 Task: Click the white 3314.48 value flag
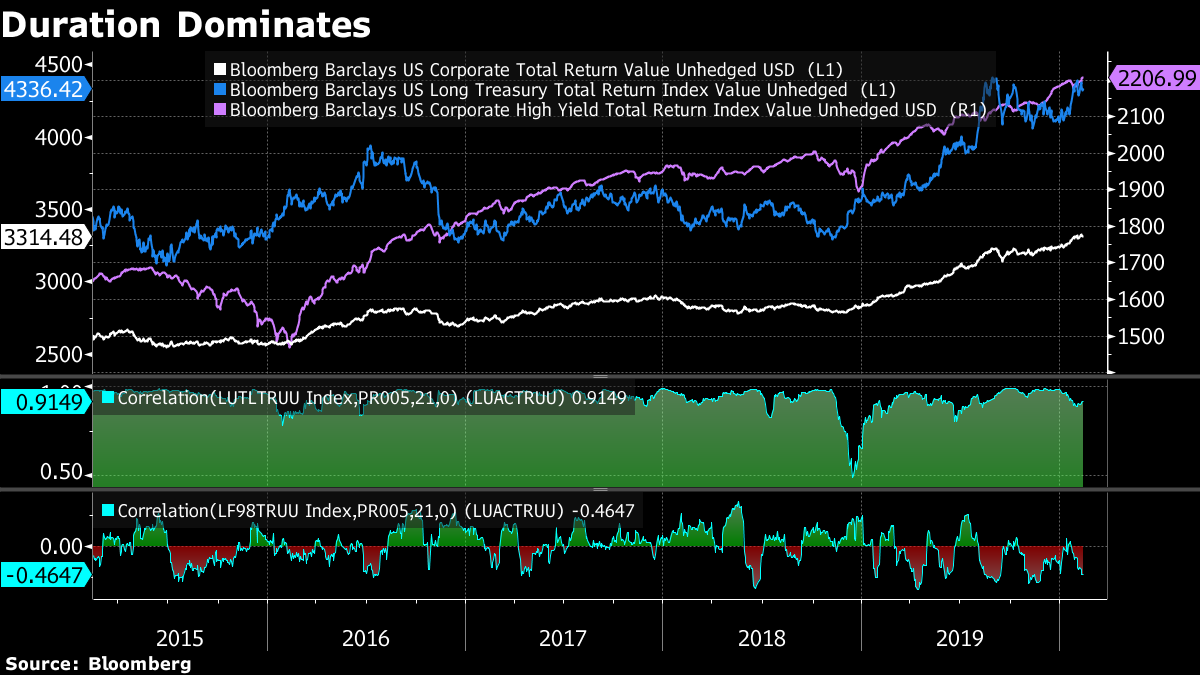coord(44,237)
